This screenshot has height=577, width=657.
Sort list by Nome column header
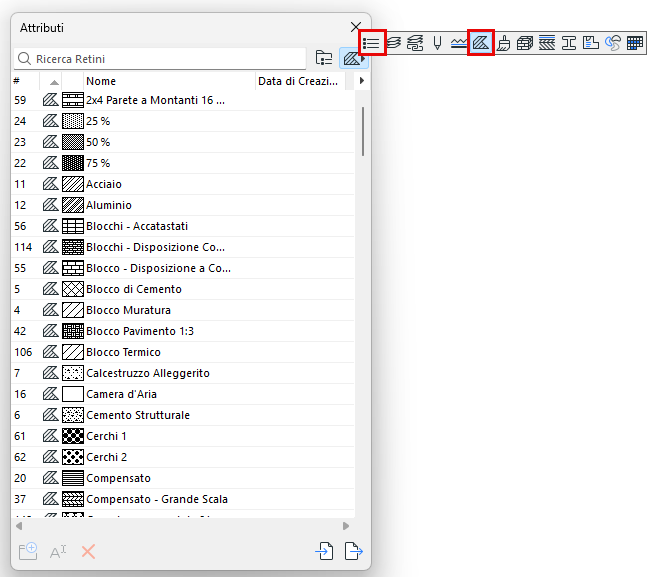click(x=170, y=81)
